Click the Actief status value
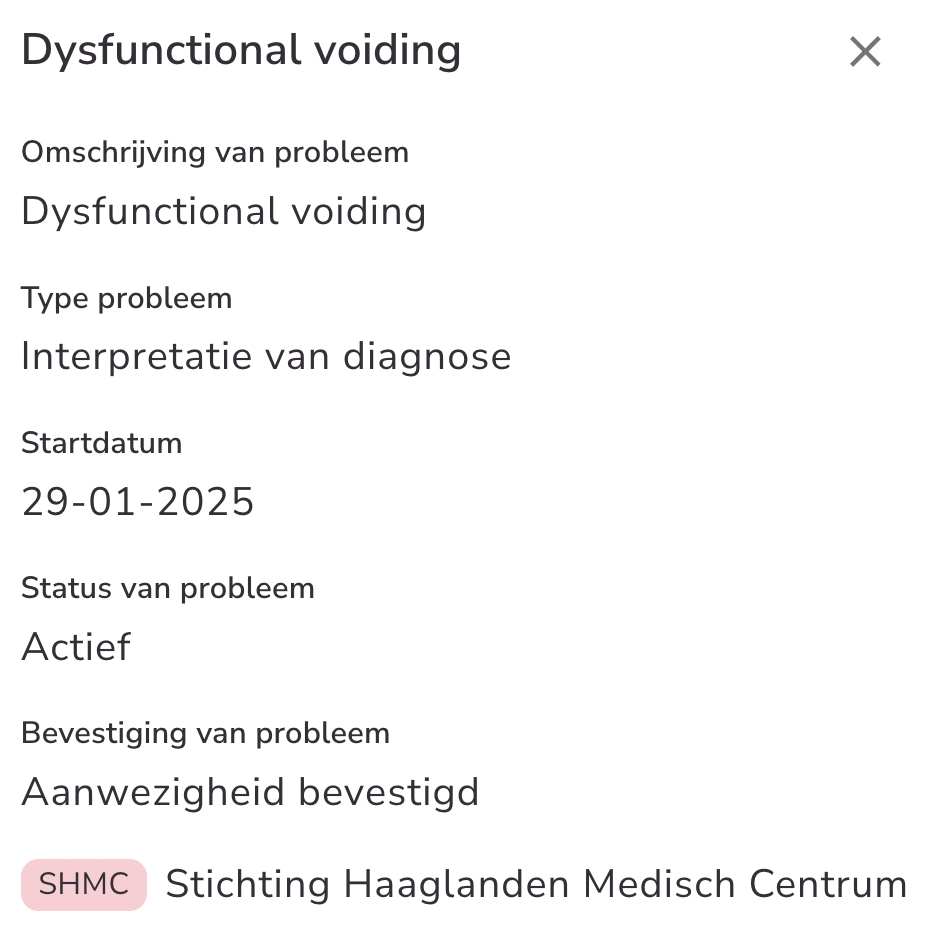 [x=76, y=647]
